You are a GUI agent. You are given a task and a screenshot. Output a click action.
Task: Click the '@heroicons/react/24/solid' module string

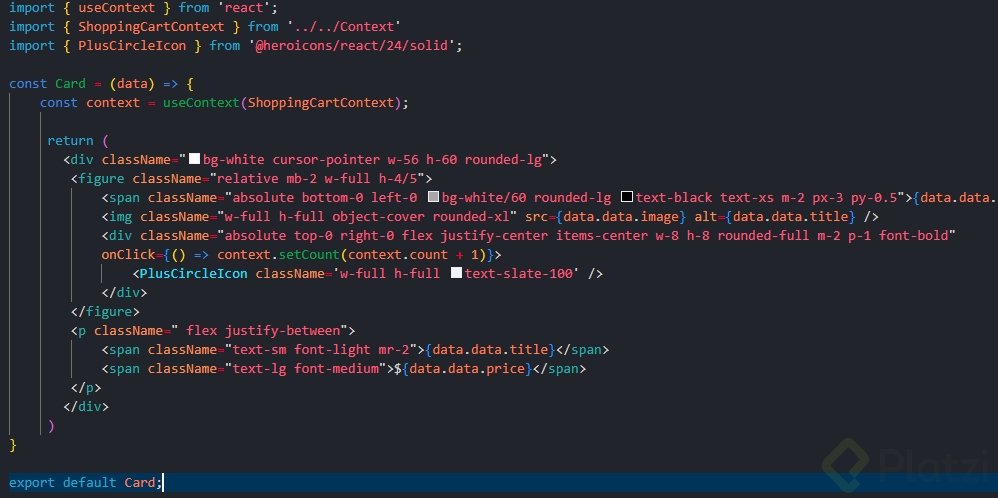click(x=351, y=46)
